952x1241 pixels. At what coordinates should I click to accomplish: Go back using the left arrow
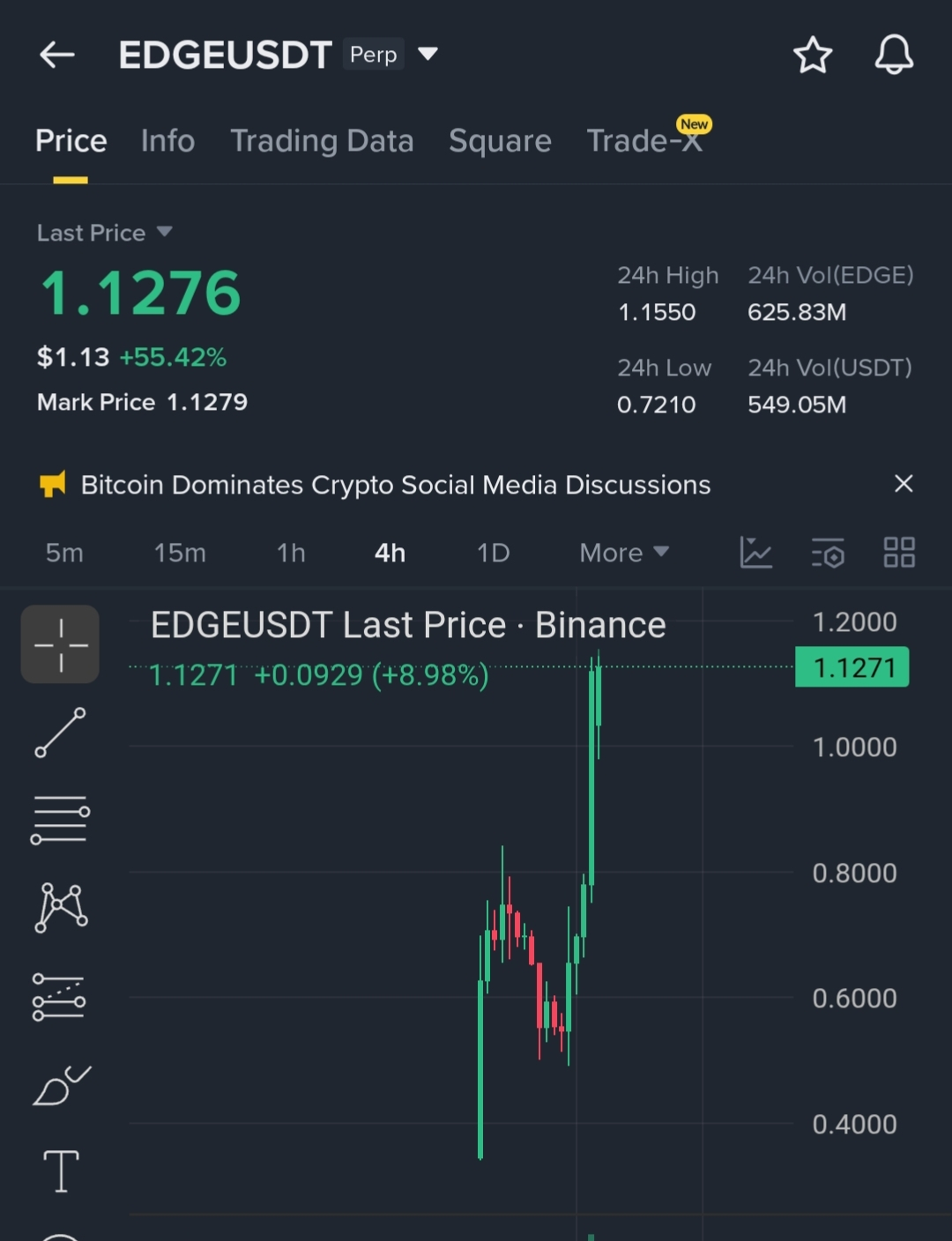(57, 55)
